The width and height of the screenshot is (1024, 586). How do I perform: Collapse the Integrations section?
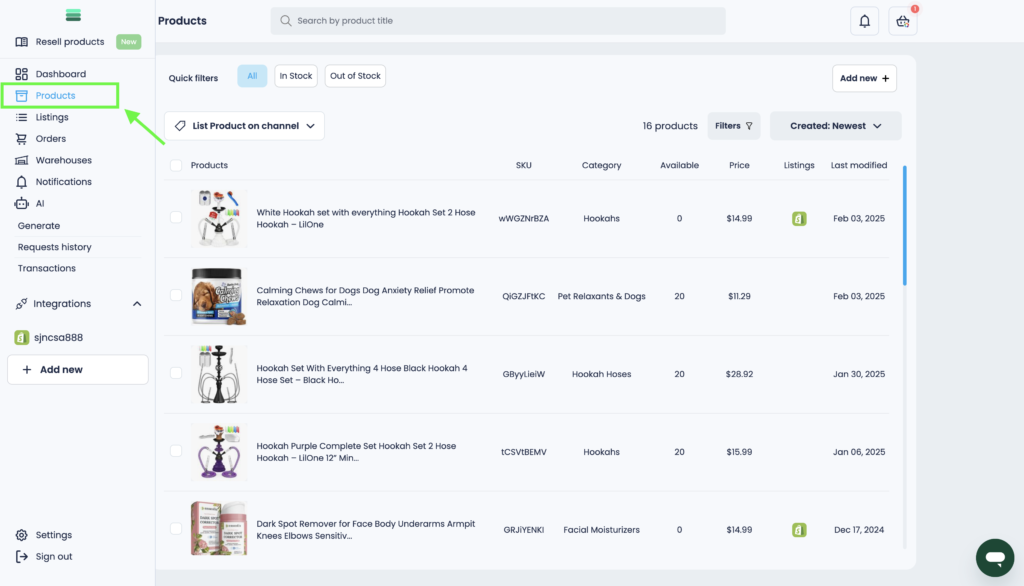pos(137,304)
